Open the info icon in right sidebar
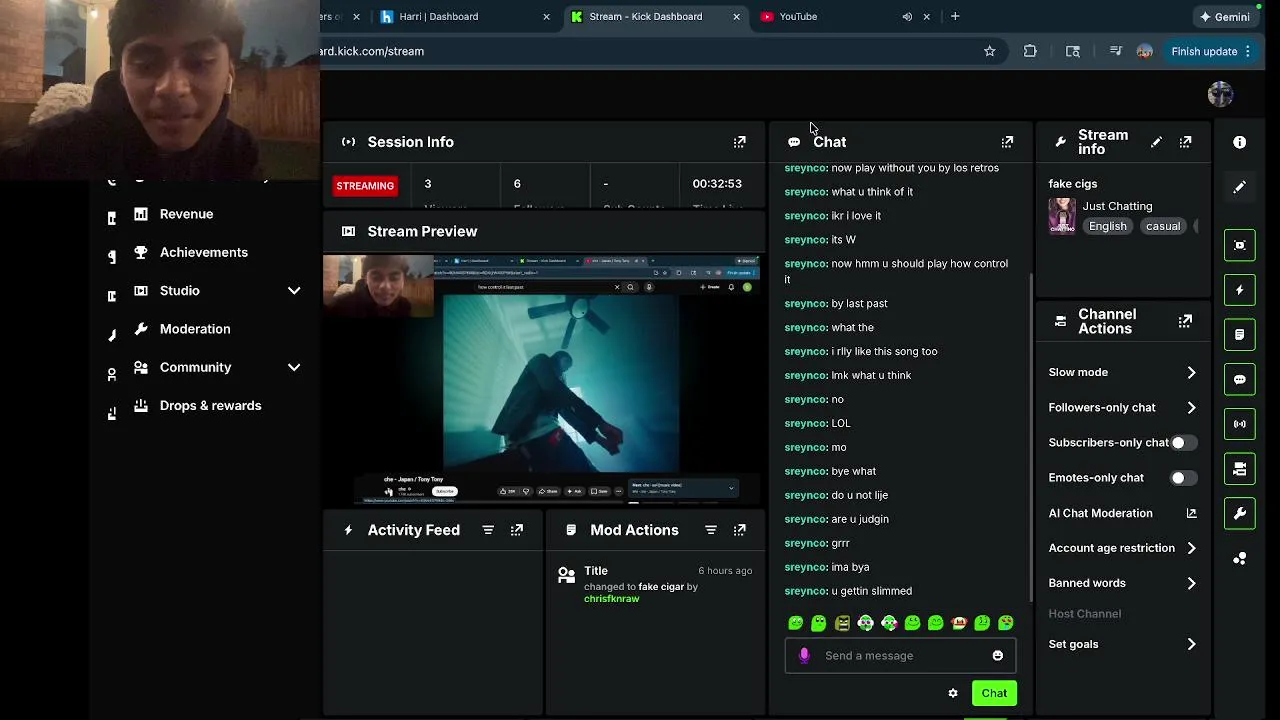Screen dimensions: 1280x720 [1240, 142]
